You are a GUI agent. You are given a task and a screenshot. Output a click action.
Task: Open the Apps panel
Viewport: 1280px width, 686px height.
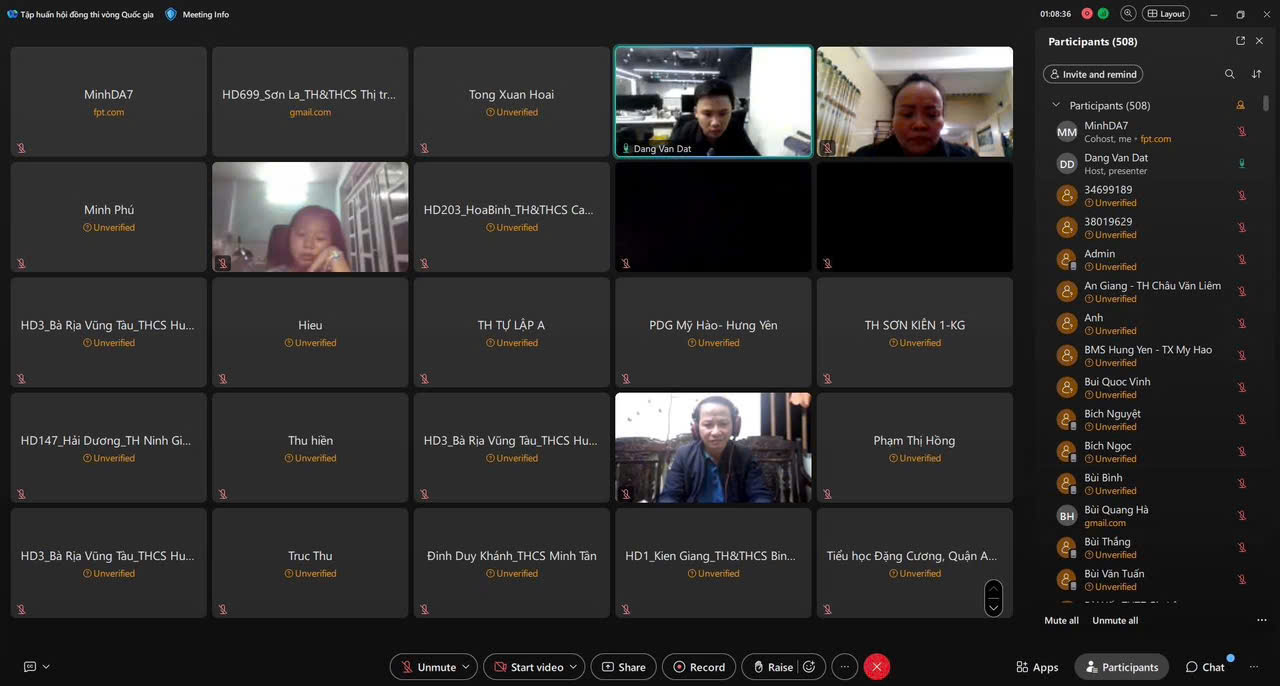coord(1037,667)
